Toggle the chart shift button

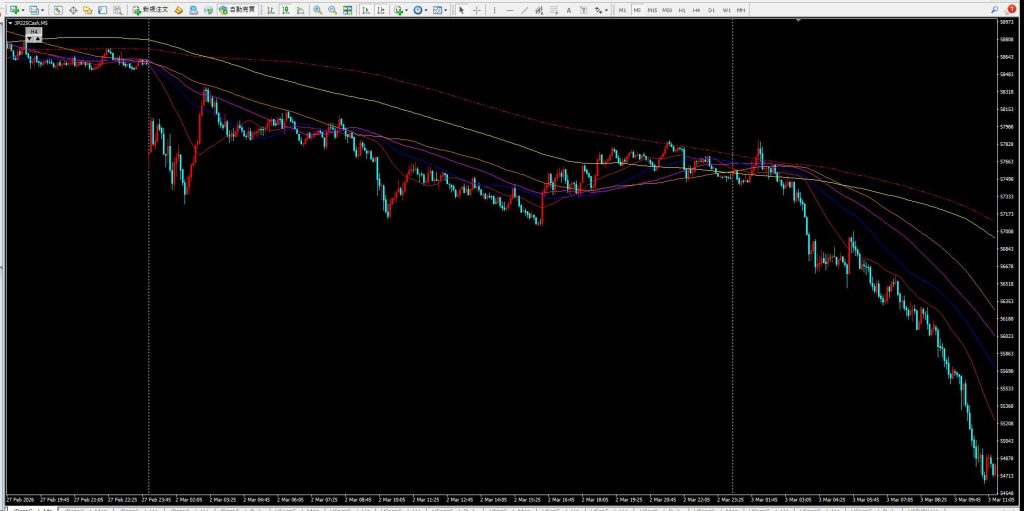pos(380,10)
